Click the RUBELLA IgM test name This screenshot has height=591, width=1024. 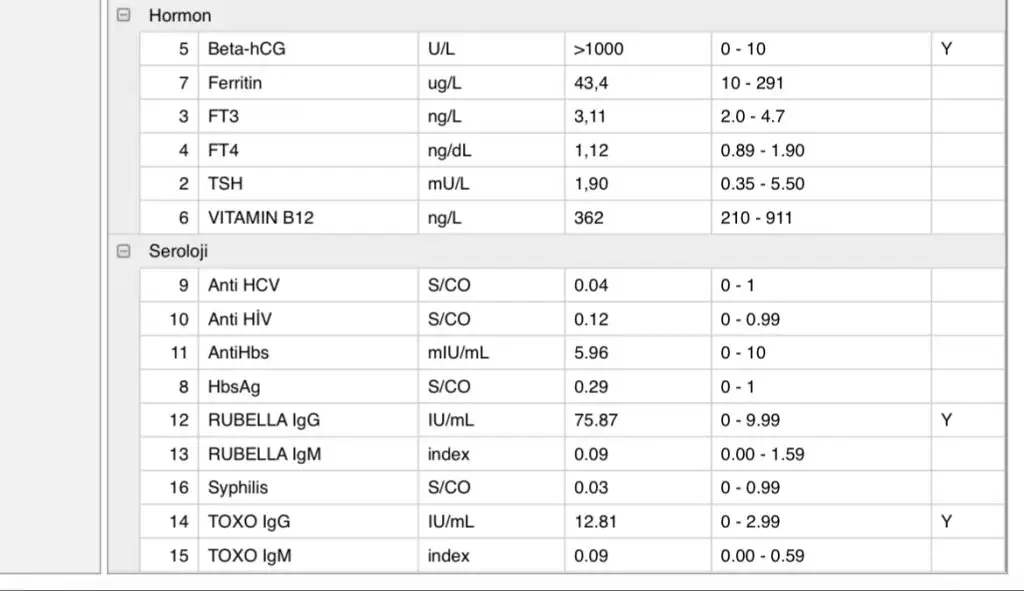click(264, 455)
